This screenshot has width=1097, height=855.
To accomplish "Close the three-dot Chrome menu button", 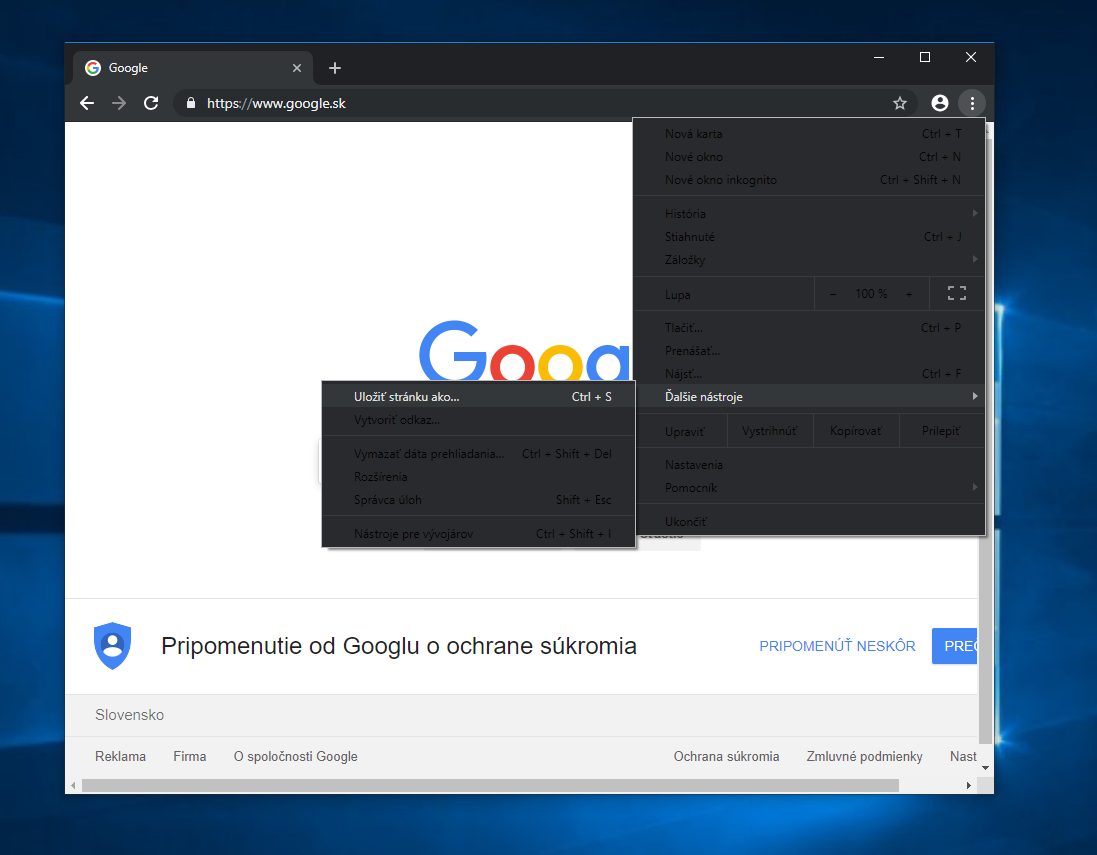I will tap(972, 104).
